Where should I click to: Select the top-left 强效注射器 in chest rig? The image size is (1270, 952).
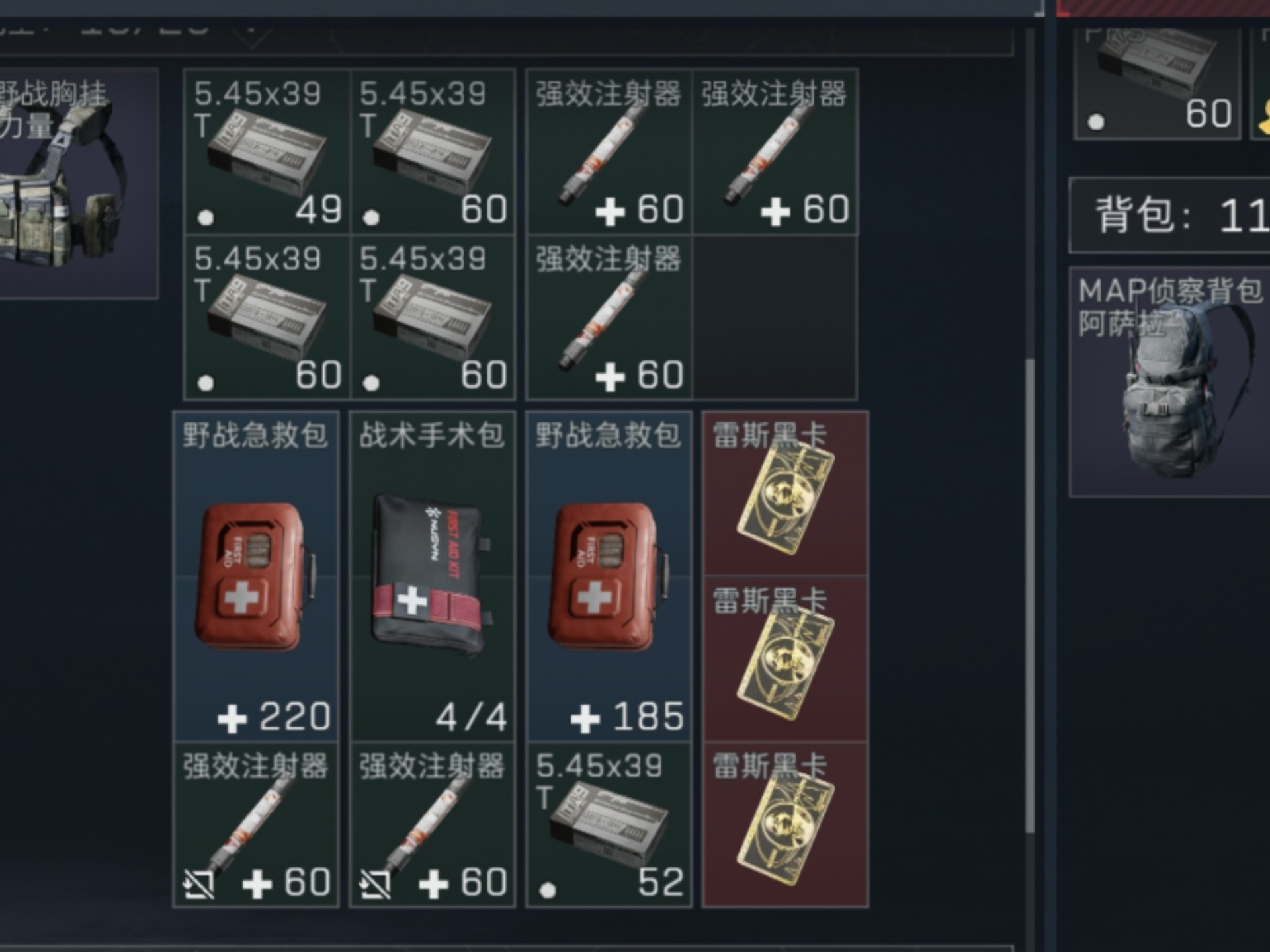click(609, 151)
